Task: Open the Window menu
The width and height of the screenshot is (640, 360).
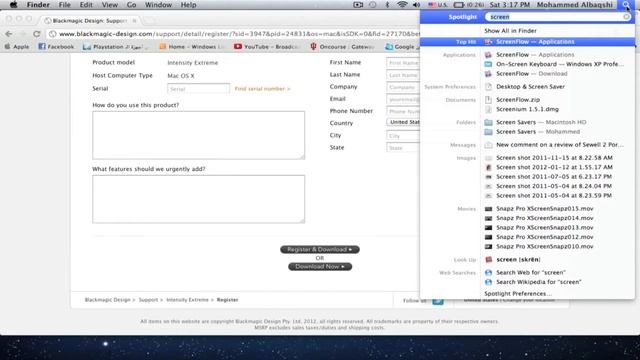Action: click(158, 5)
